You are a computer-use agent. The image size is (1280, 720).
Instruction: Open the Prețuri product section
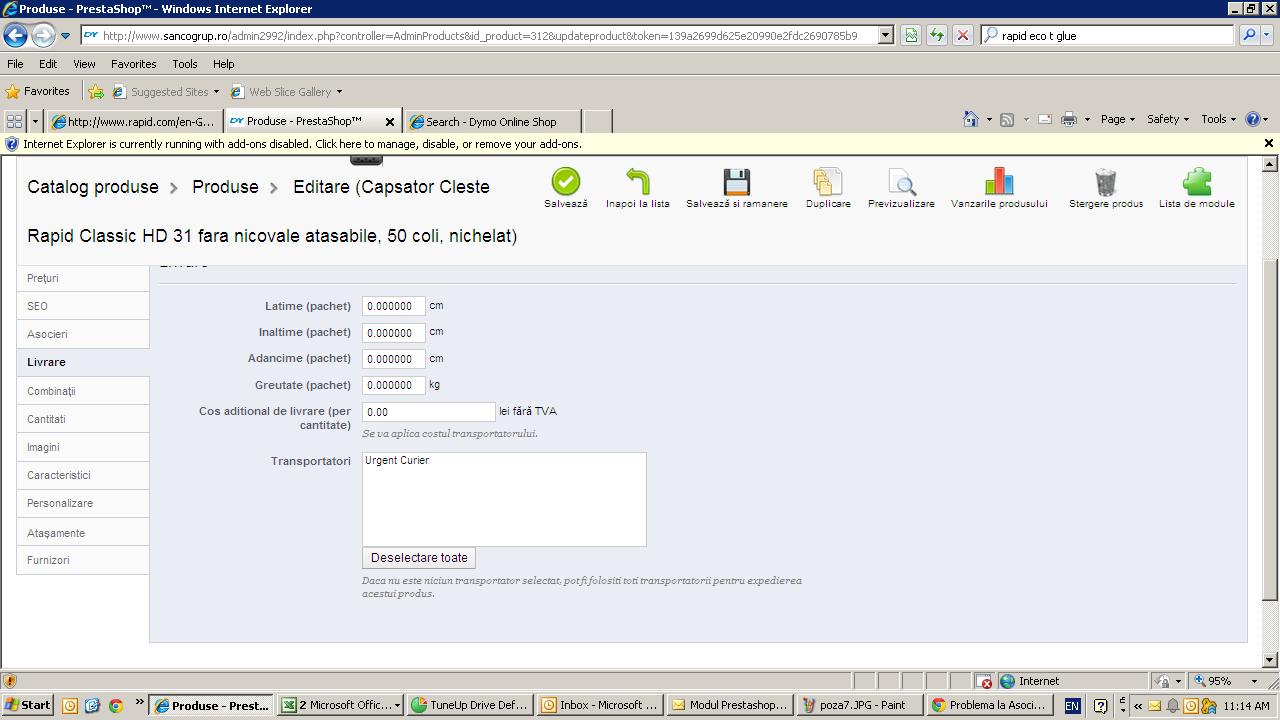click(83, 278)
